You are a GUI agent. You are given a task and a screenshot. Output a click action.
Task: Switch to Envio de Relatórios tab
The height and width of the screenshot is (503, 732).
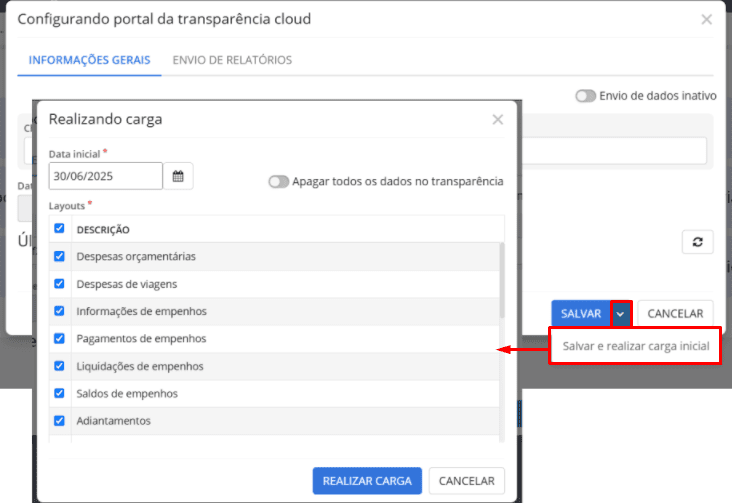click(x=232, y=60)
